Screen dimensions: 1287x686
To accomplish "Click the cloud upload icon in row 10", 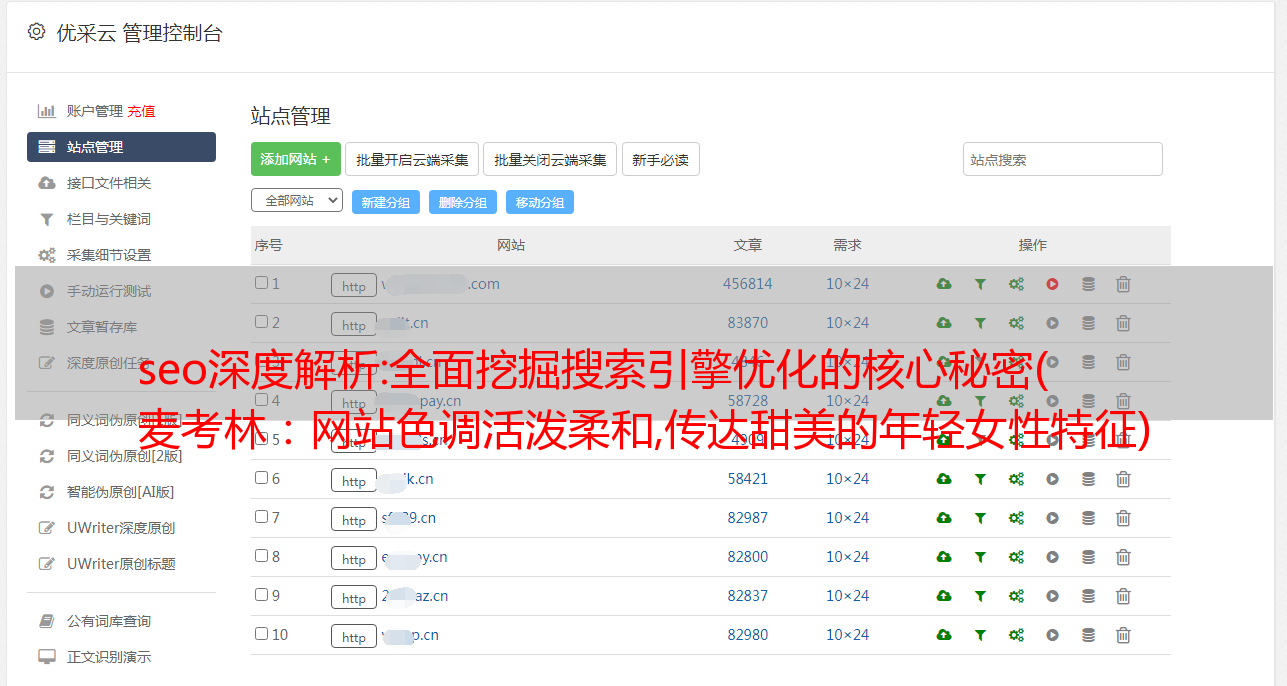I will point(944,635).
